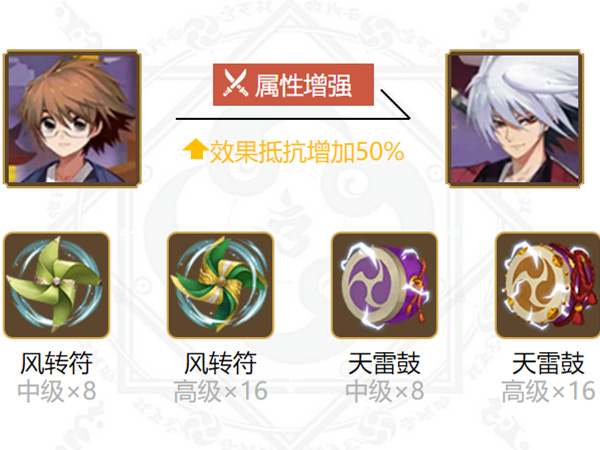Viewport: 600px width, 450px height.
Task: Click the first 风转符 label
Action: (56, 363)
